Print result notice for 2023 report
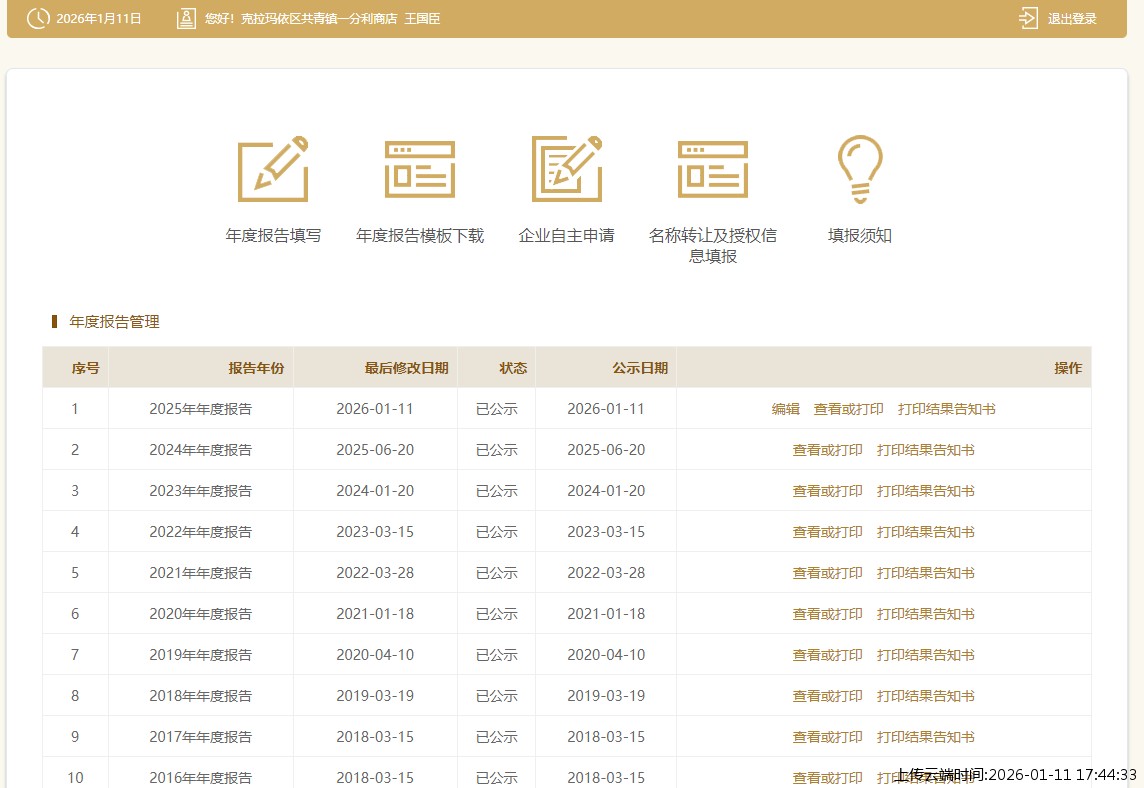Image resolution: width=1144 pixels, height=788 pixels. click(x=925, y=491)
